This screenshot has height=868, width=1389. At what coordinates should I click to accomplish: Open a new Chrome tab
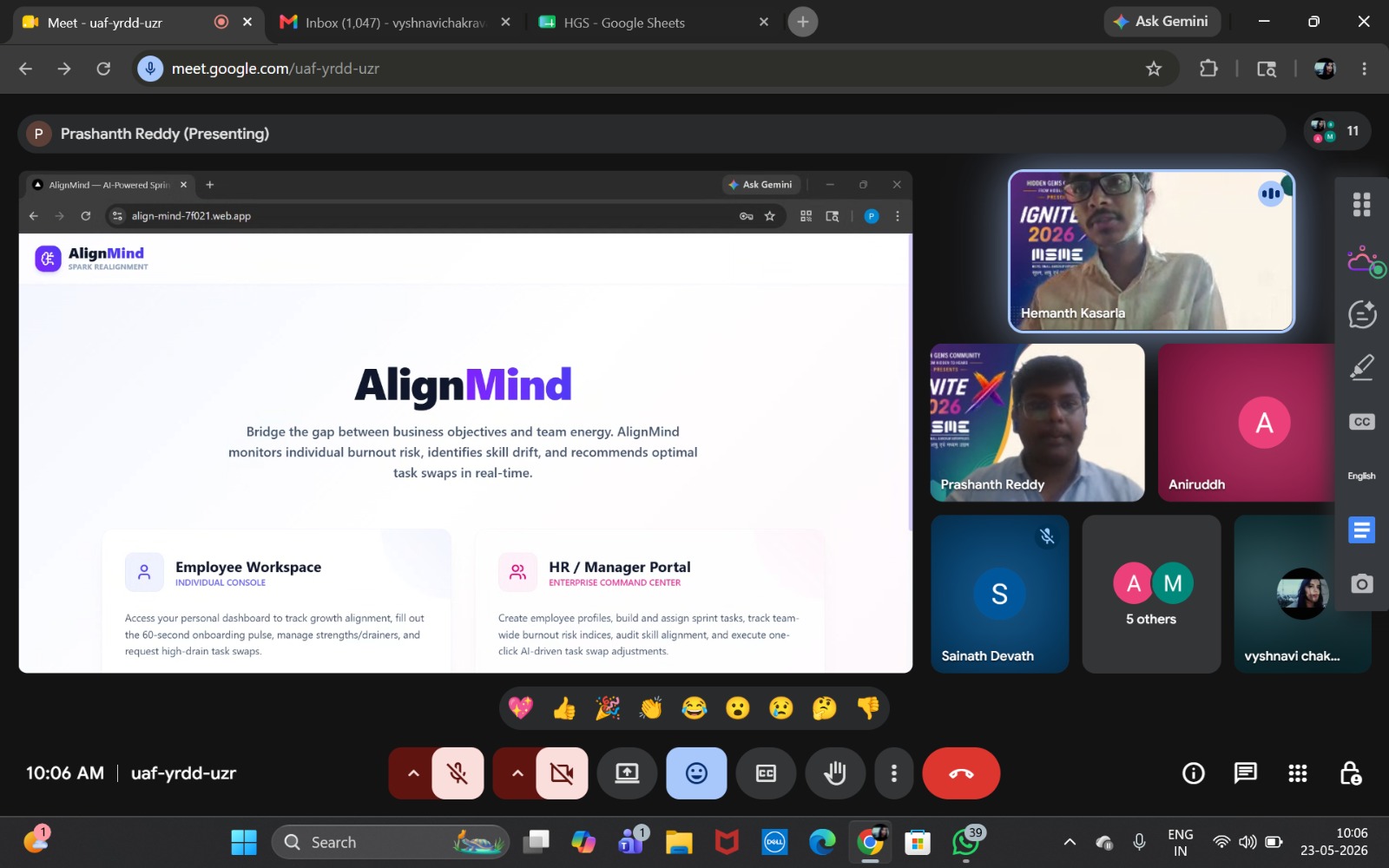tap(803, 23)
